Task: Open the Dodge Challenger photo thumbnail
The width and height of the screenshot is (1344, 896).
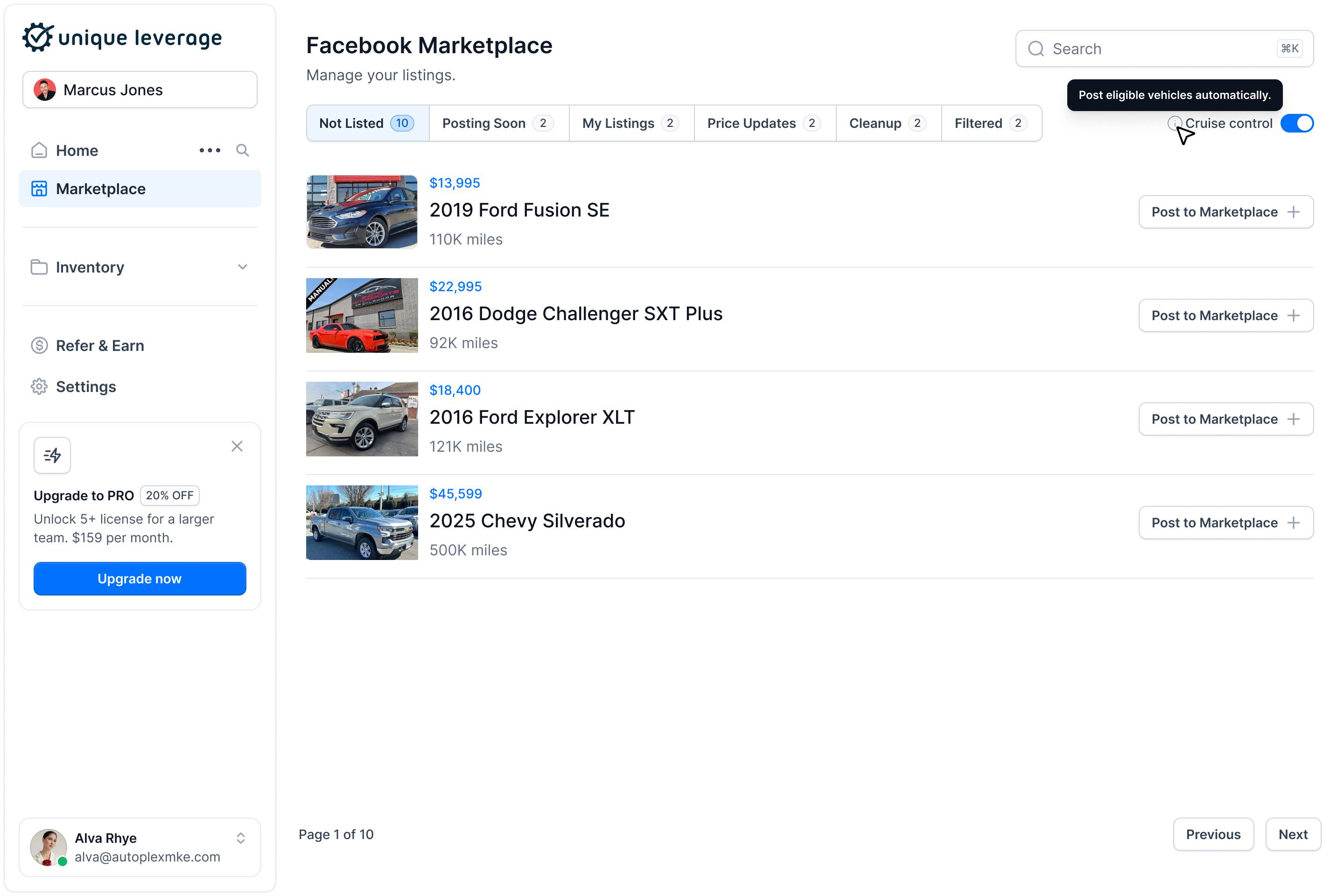Action: pos(362,315)
